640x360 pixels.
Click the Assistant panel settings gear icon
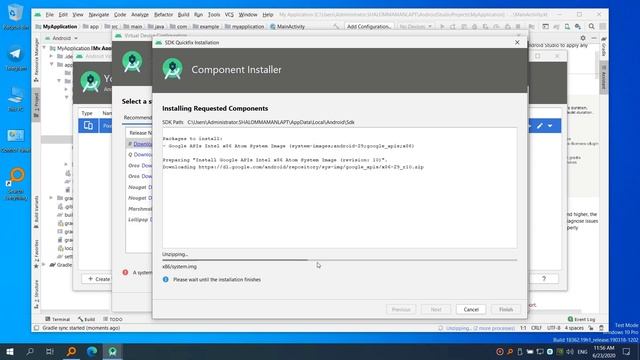tap(583, 38)
